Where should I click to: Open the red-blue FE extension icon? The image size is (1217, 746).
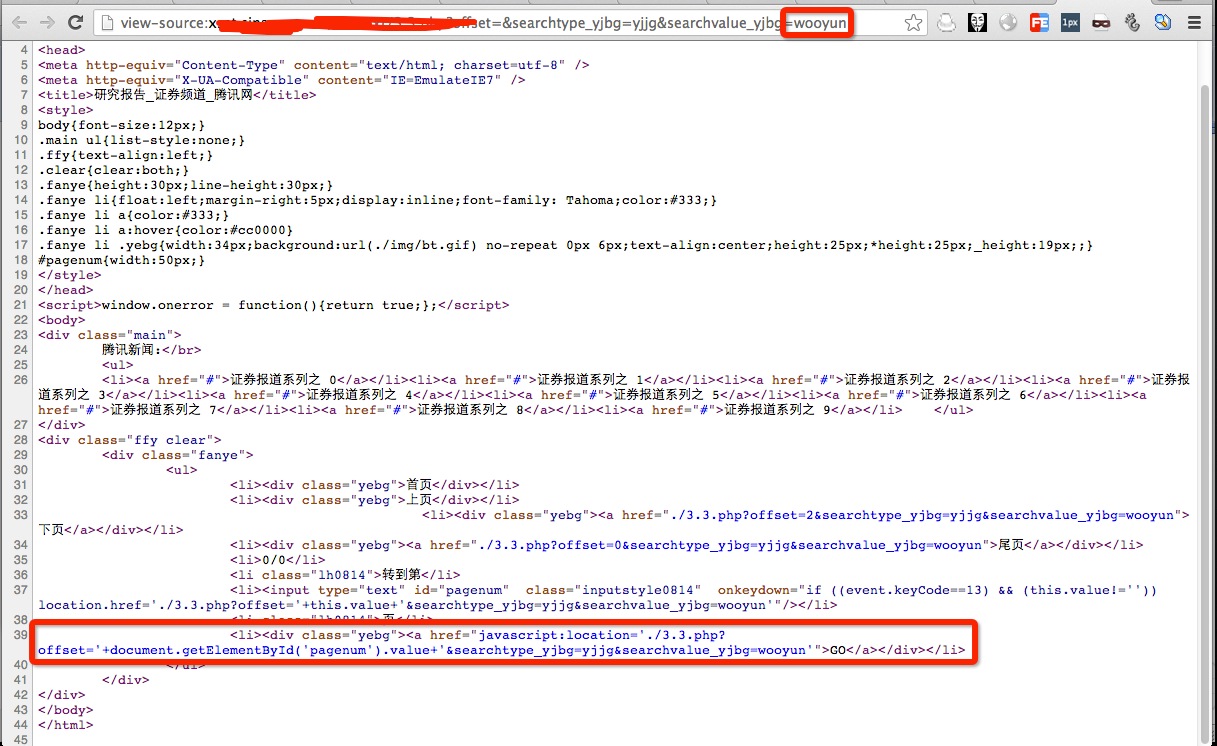[1039, 22]
